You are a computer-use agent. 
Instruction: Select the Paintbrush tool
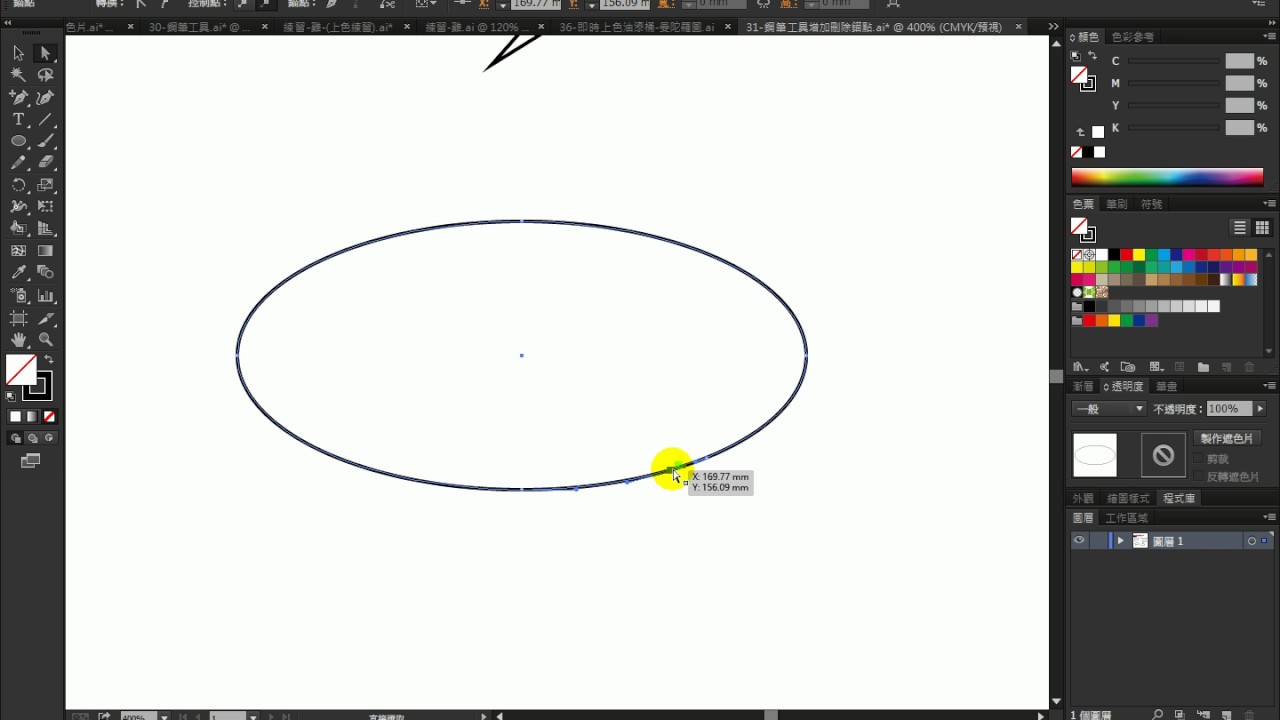click(x=45, y=141)
